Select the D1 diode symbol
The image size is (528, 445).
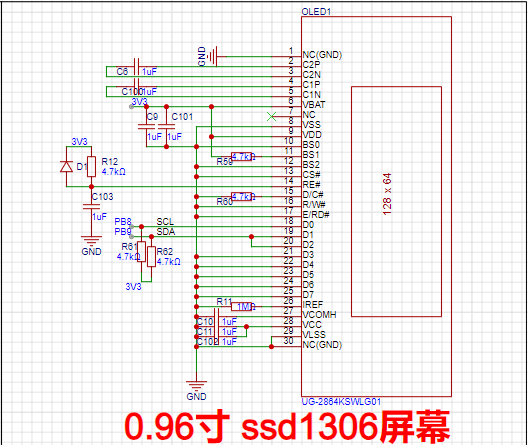pos(66,167)
